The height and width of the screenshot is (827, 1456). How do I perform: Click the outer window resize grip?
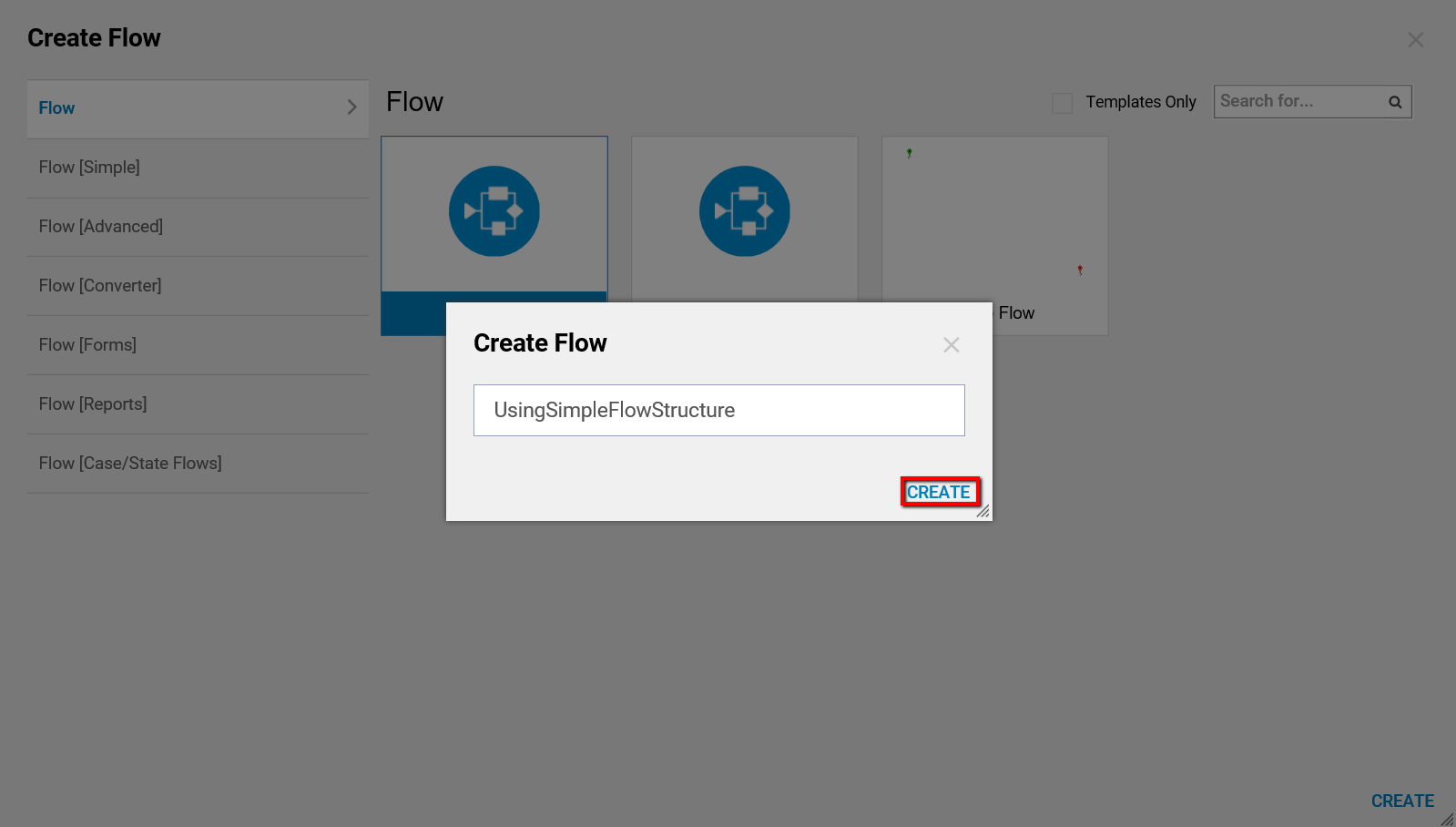pos(1448,820)
